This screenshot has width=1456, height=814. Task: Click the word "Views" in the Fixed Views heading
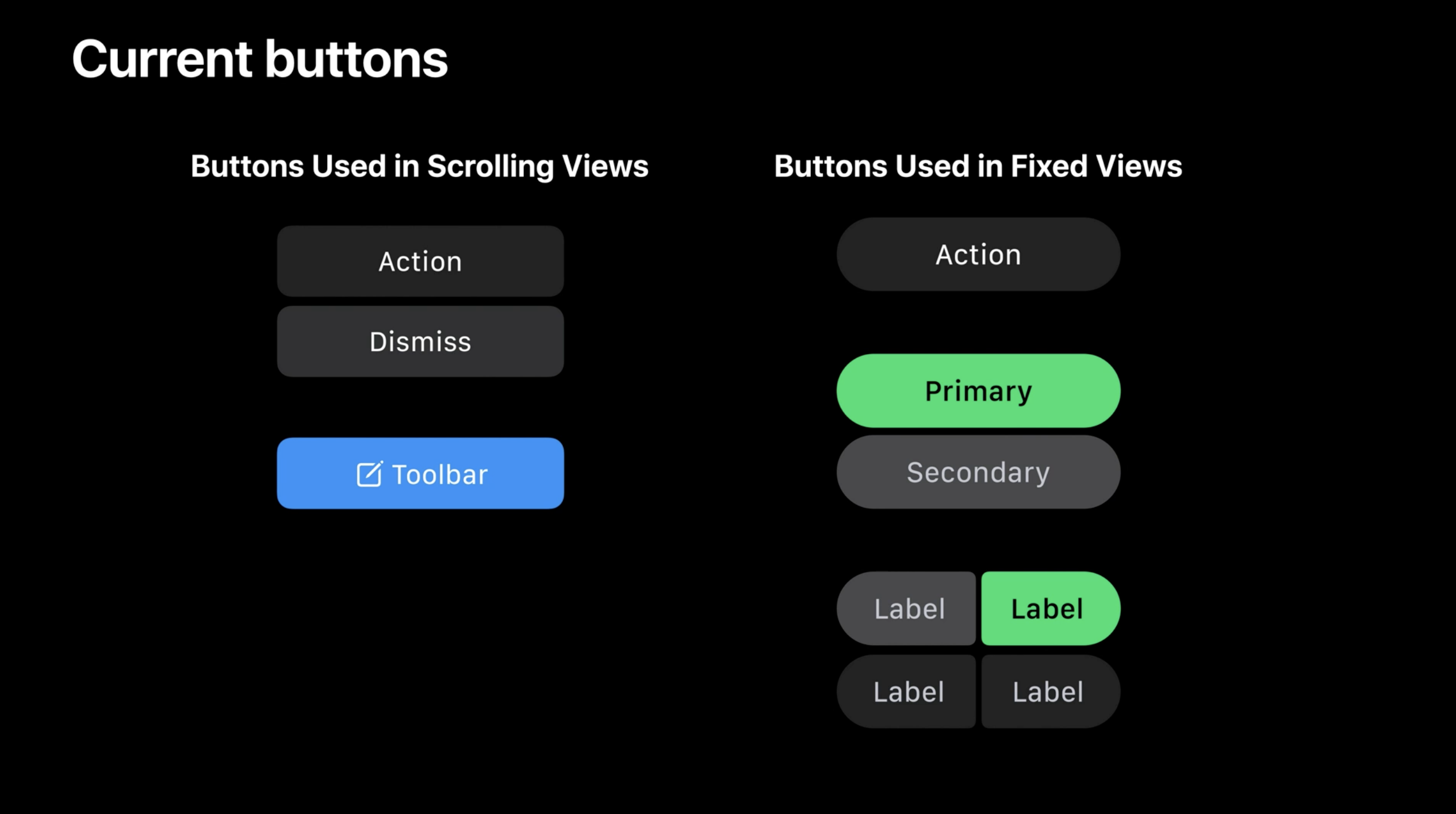[1139, 166]
